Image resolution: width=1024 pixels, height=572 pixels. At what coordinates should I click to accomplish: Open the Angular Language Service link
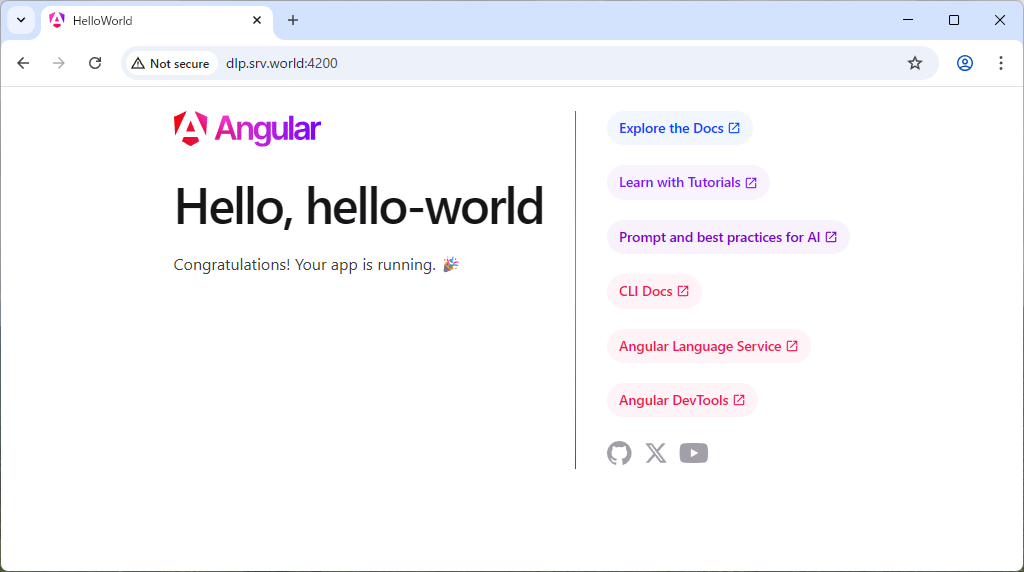[x=708, y=346]
